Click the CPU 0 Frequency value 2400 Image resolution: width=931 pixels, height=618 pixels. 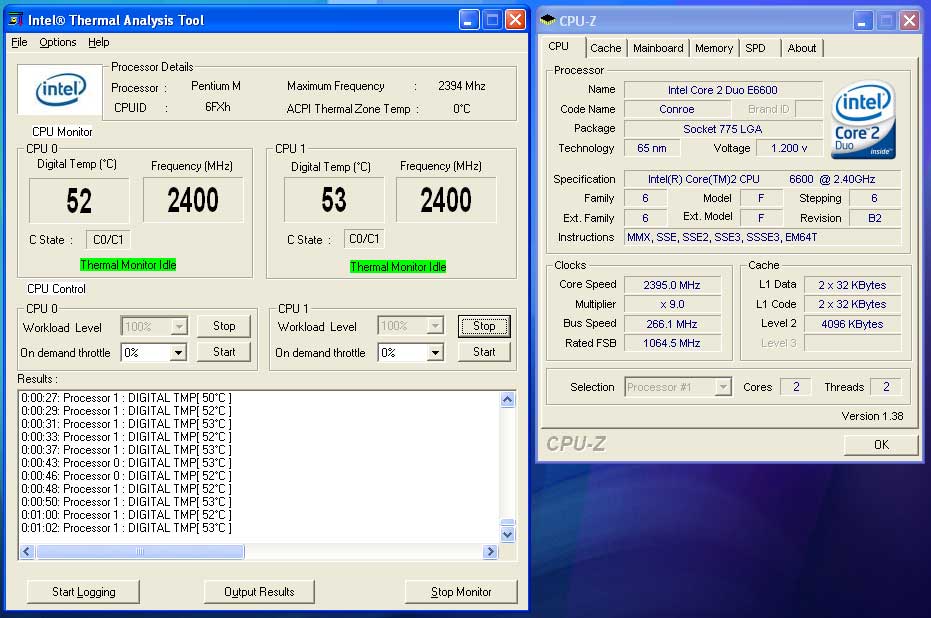click(x=193, y=200)
